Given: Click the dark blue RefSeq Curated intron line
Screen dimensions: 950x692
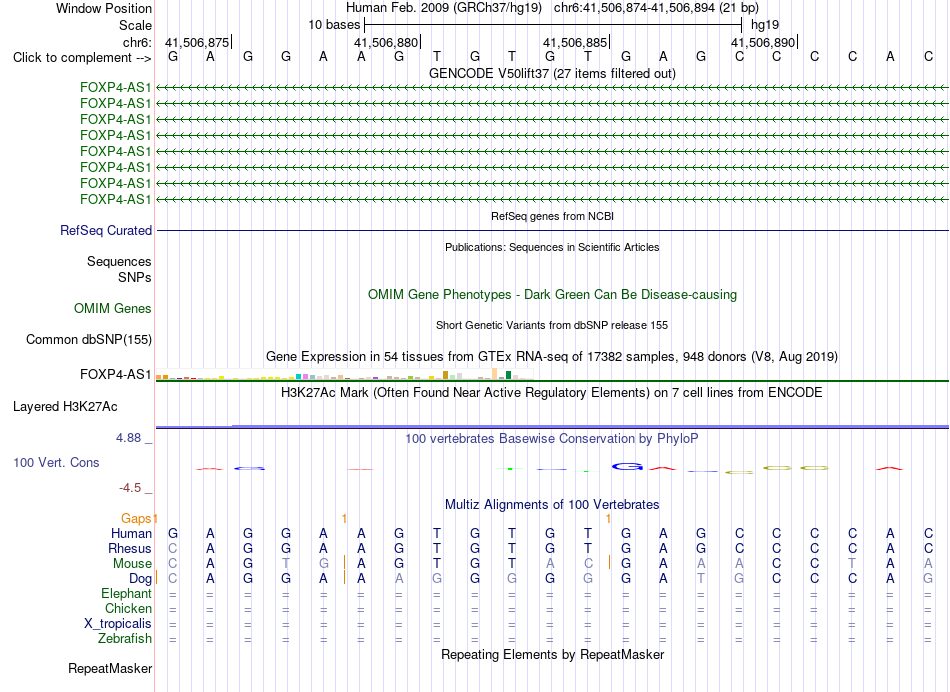Looking at the screenshot, I should point(552,230).
